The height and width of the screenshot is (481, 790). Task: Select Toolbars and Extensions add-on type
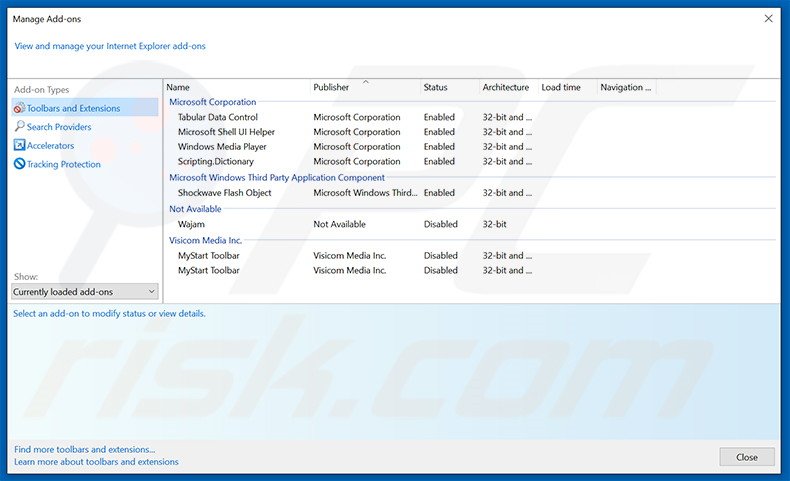click(85, 108)
